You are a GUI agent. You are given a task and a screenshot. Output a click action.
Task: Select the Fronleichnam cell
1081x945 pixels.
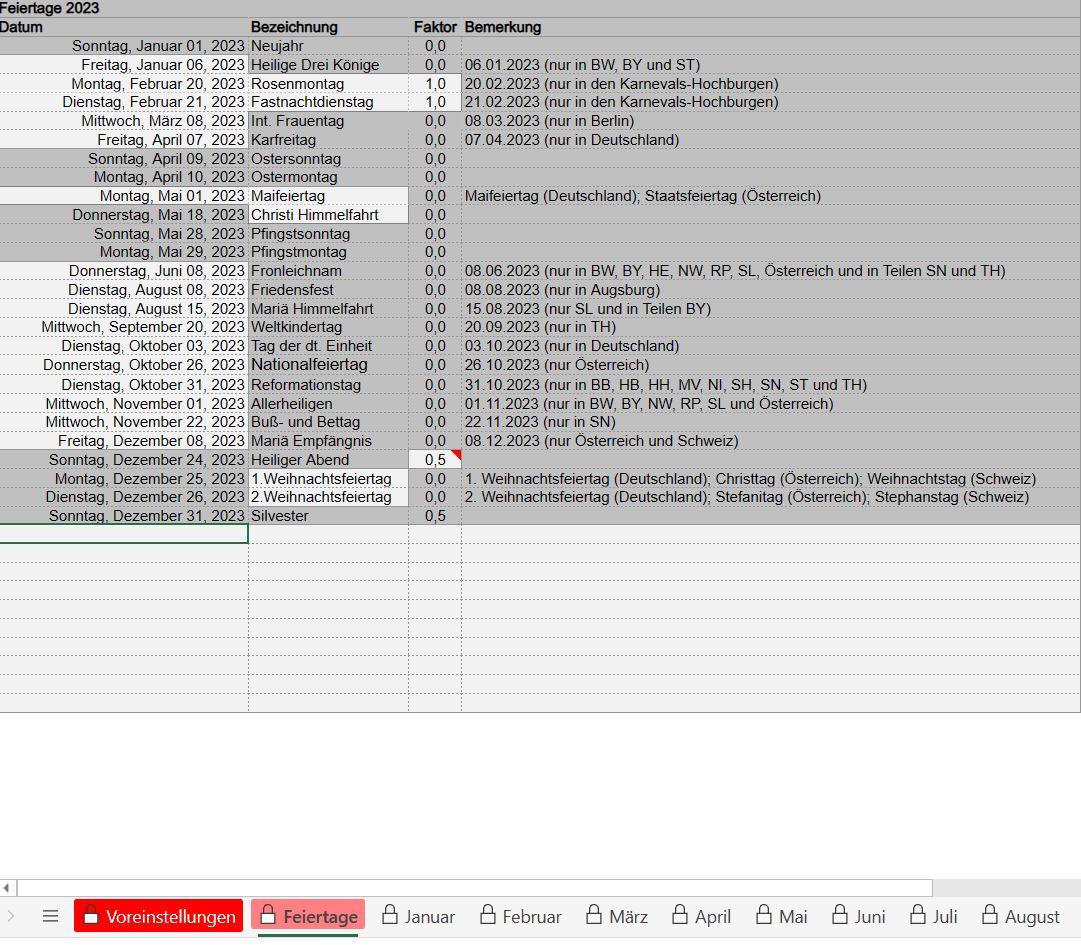coord(328,271)
